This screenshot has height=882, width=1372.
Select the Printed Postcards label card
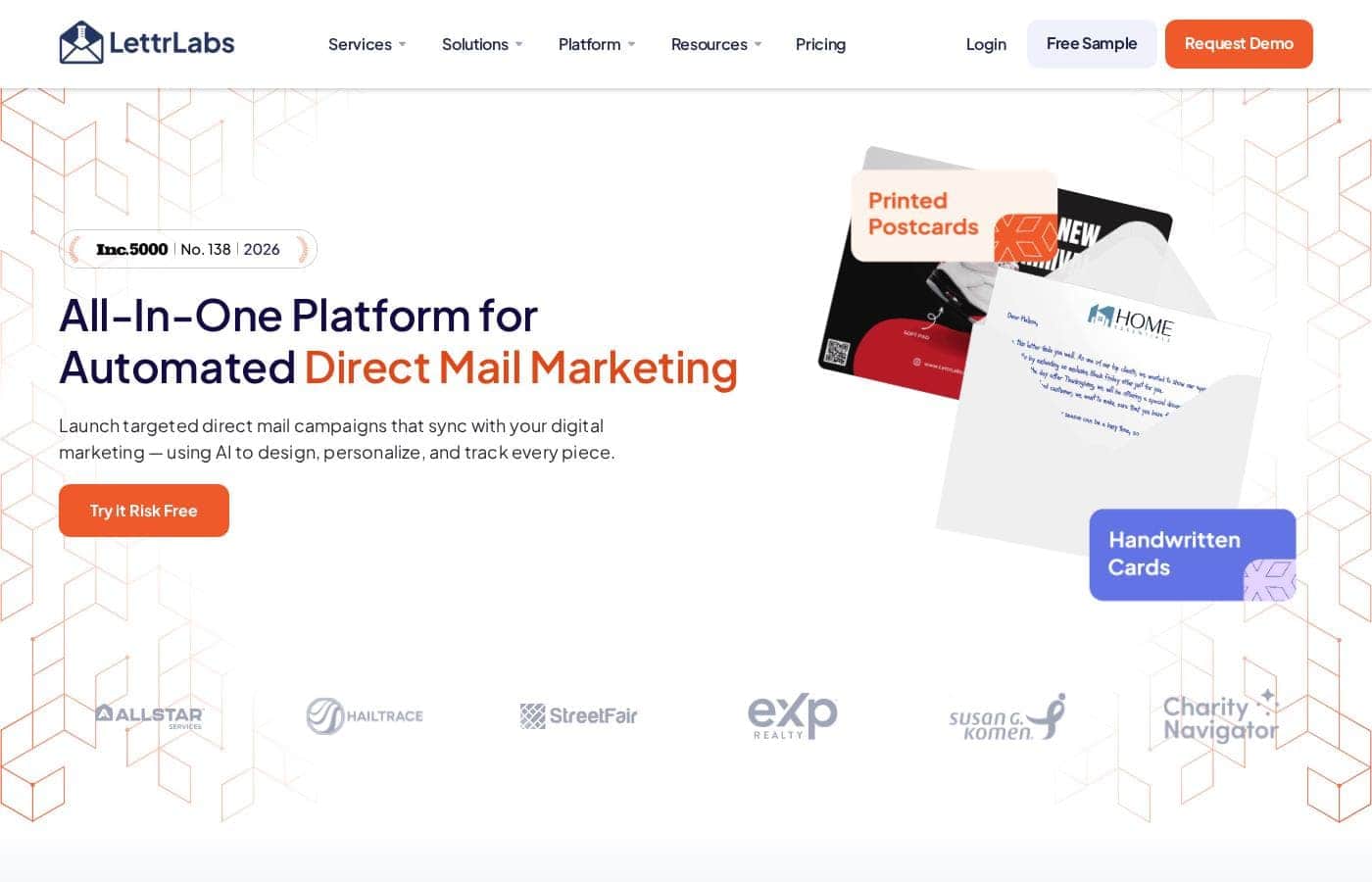click(954, 216)
